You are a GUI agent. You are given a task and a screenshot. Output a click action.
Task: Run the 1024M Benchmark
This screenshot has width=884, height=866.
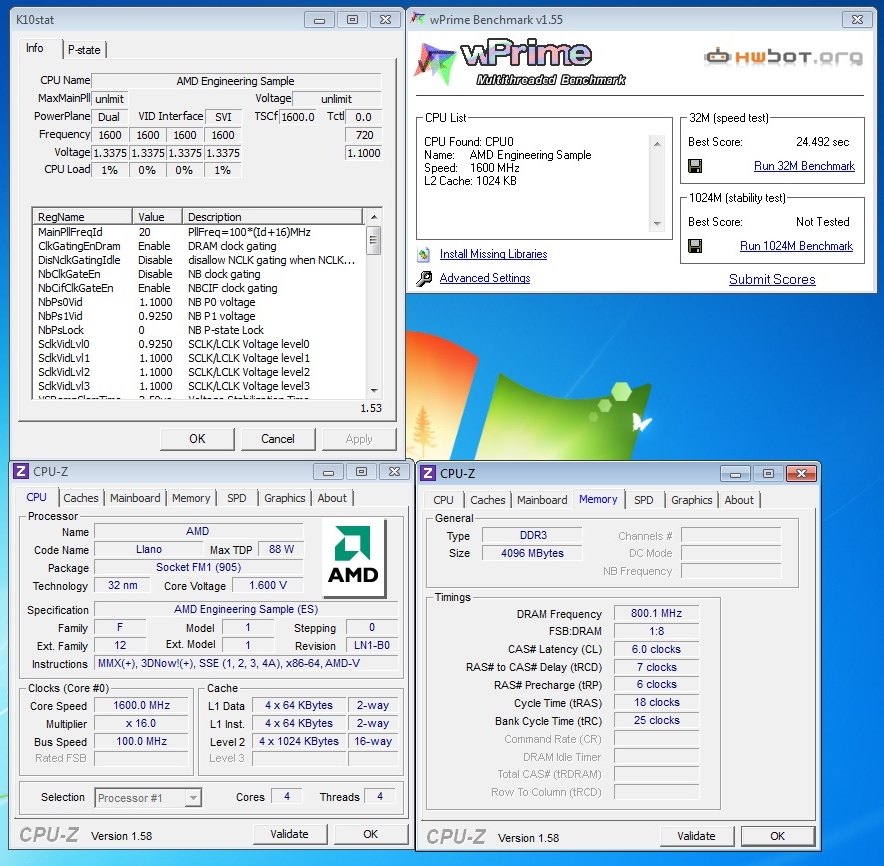(797, 246)
